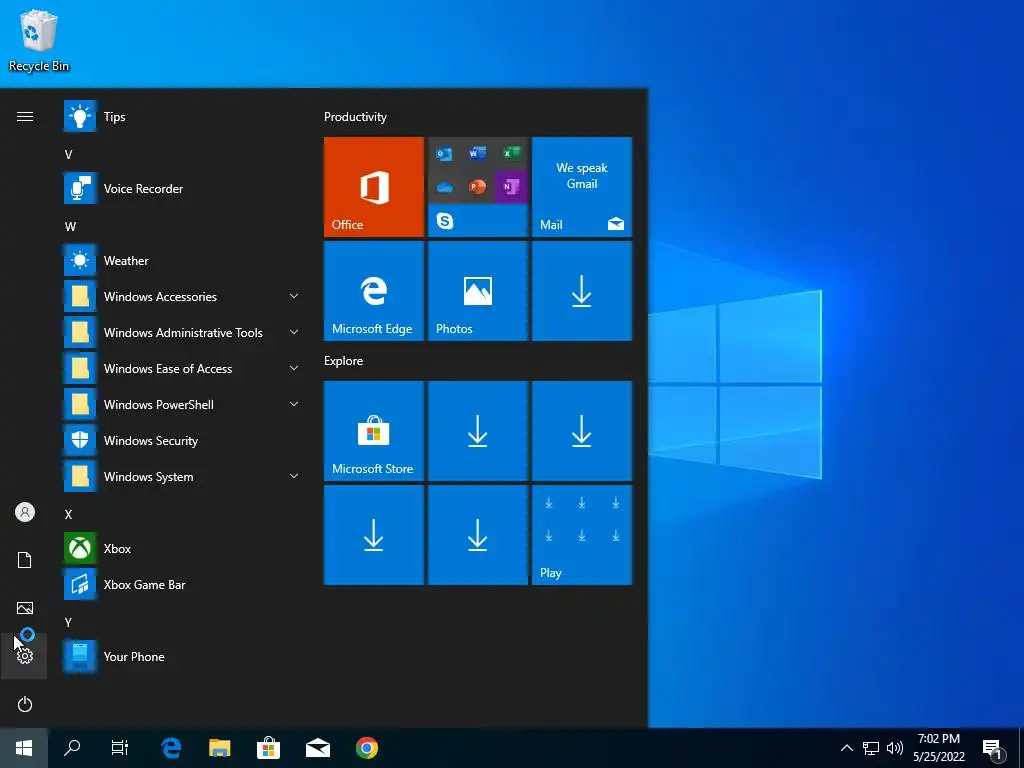Open the Recycle Bin on the desktop
This screenshot has height=768, width=1024.
(x=39, y=40)
